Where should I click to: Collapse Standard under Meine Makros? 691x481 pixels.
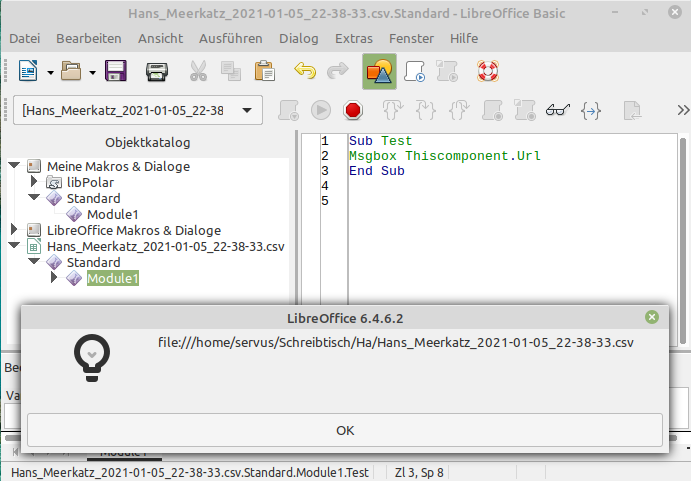coord(34,197)
